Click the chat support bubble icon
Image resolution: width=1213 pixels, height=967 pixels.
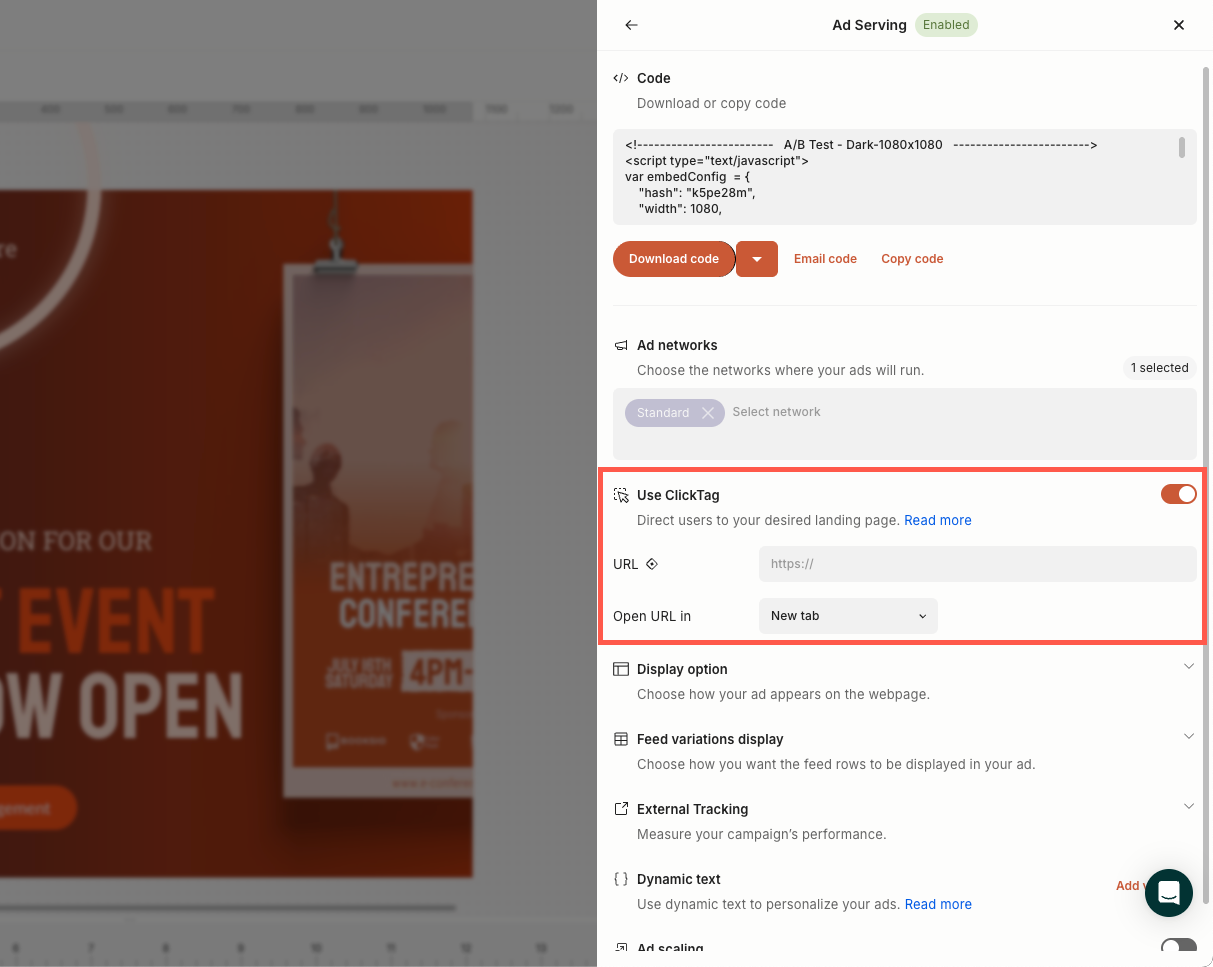[x=1168, y=892]
